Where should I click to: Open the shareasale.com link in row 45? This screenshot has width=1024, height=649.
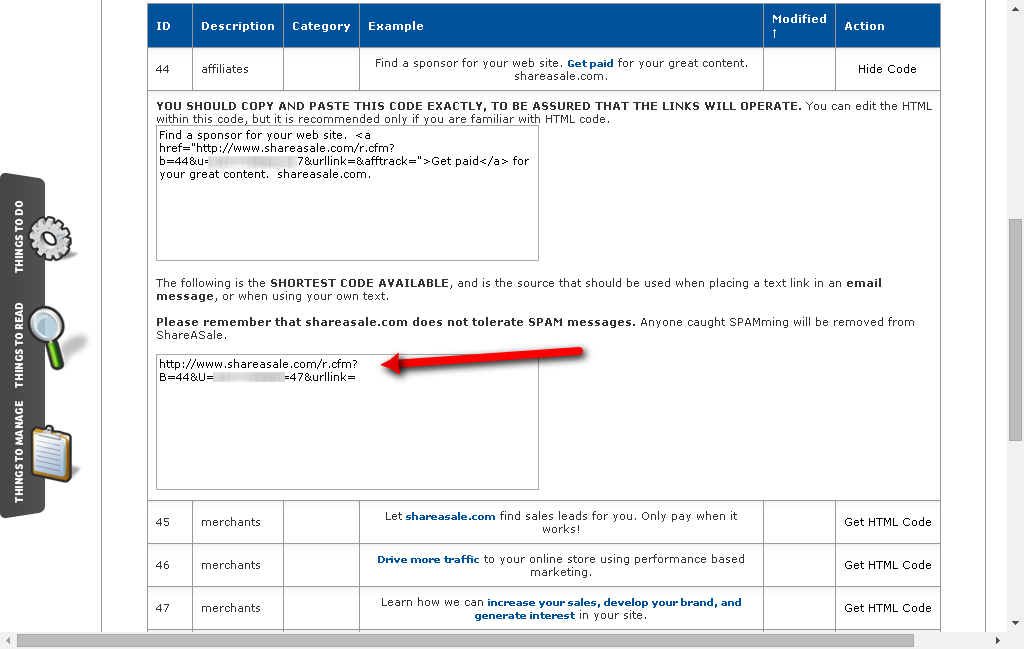click(x=450, y=516)
